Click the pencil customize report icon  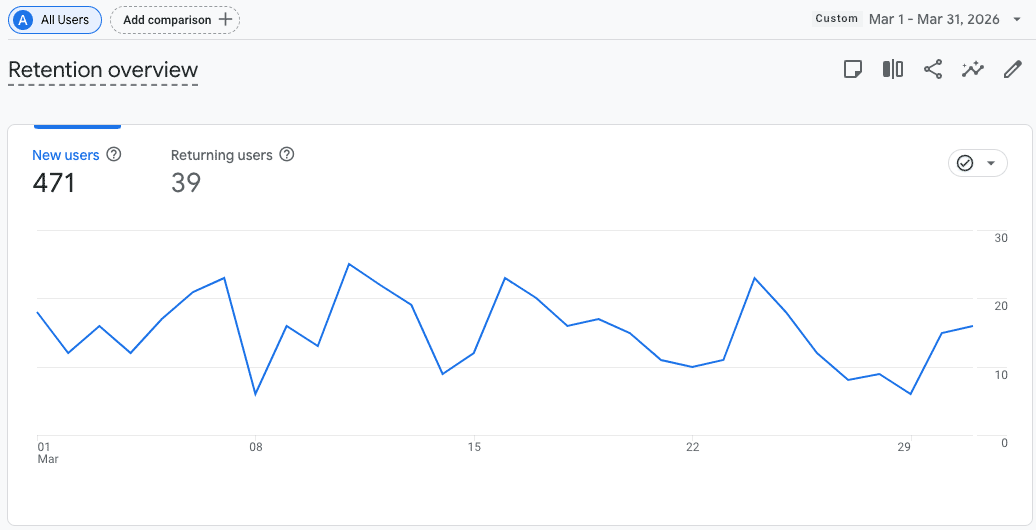(x=1012, y=70)
